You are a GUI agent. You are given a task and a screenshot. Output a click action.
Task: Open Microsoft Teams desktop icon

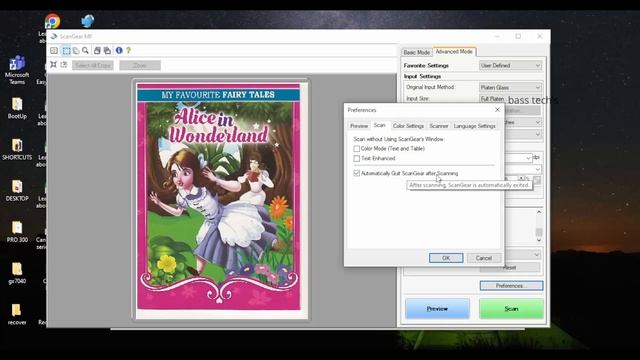(17, 70)
